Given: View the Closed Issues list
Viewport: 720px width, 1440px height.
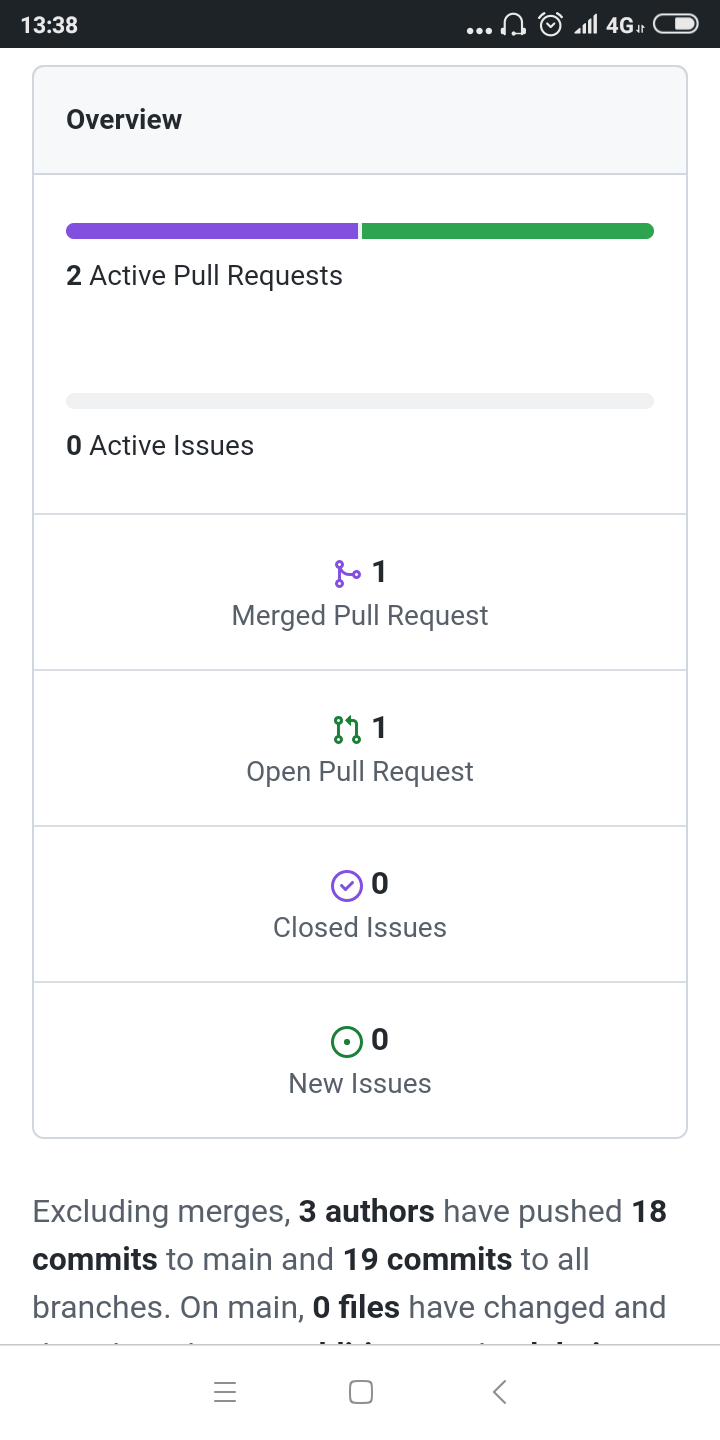Looking at the screenshot, I should pyautogui.click(x=360, y=927).
